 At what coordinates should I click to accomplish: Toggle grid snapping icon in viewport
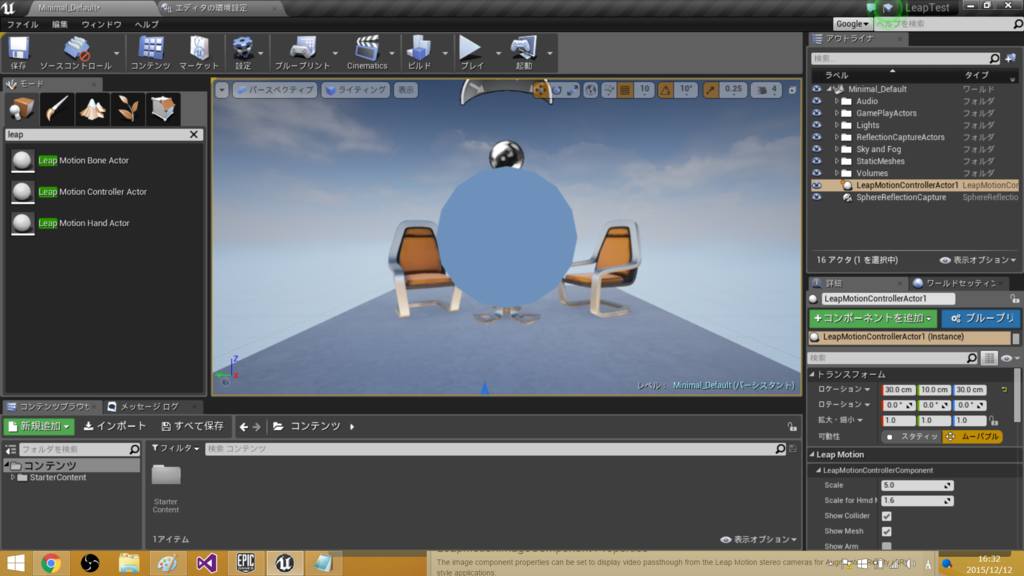[x=625, y=90]
